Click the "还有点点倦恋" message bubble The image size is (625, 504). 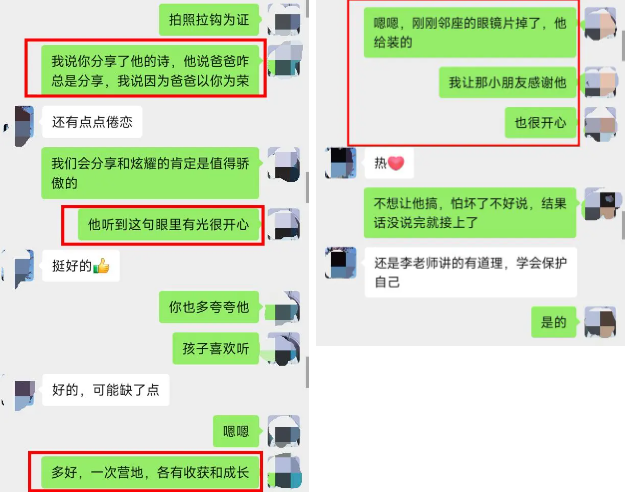click(92, 122)
